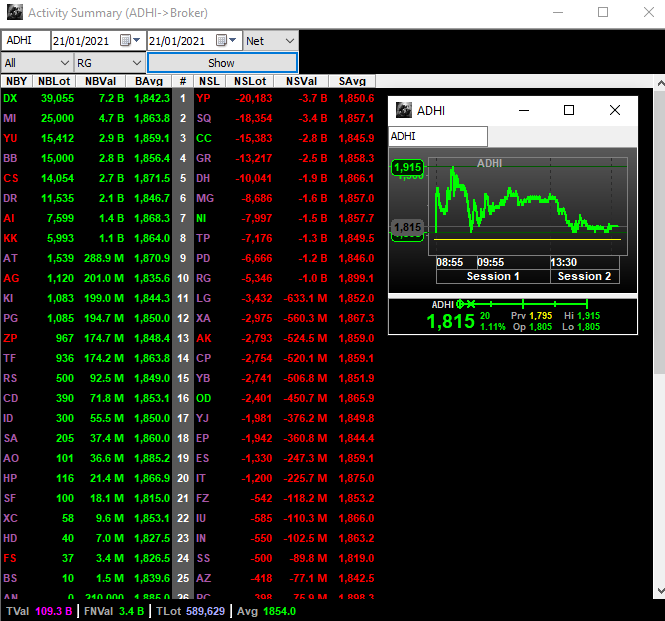The width and height of the screenshot is (665, 621).
Task: Select seller broker AZ
Action: pyautogui.click(x=204, y=578)
